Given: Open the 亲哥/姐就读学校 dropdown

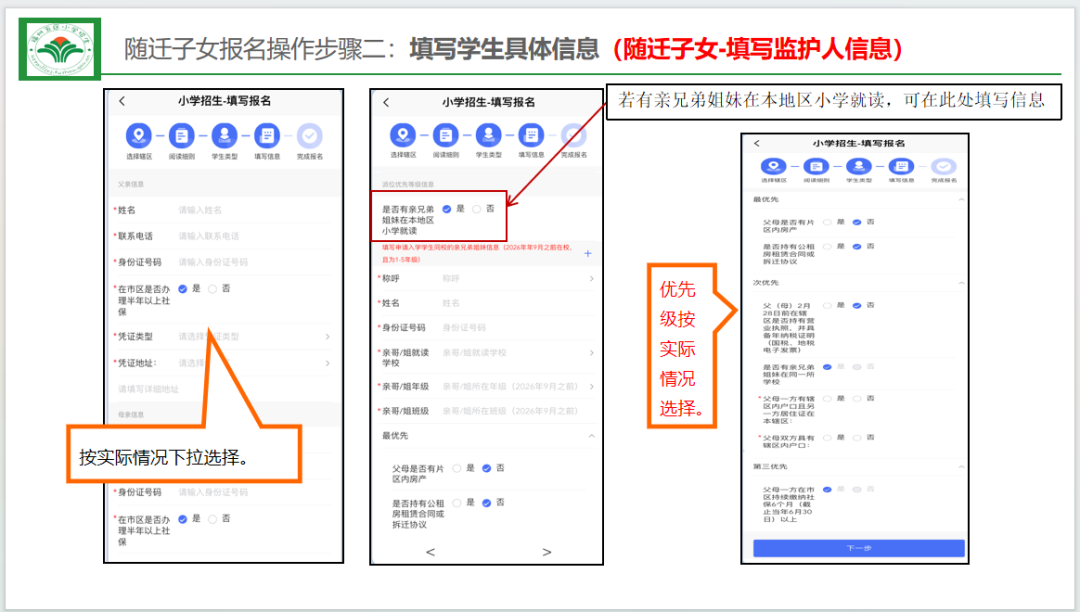Looking at the screenshot, I should point(486,357).
